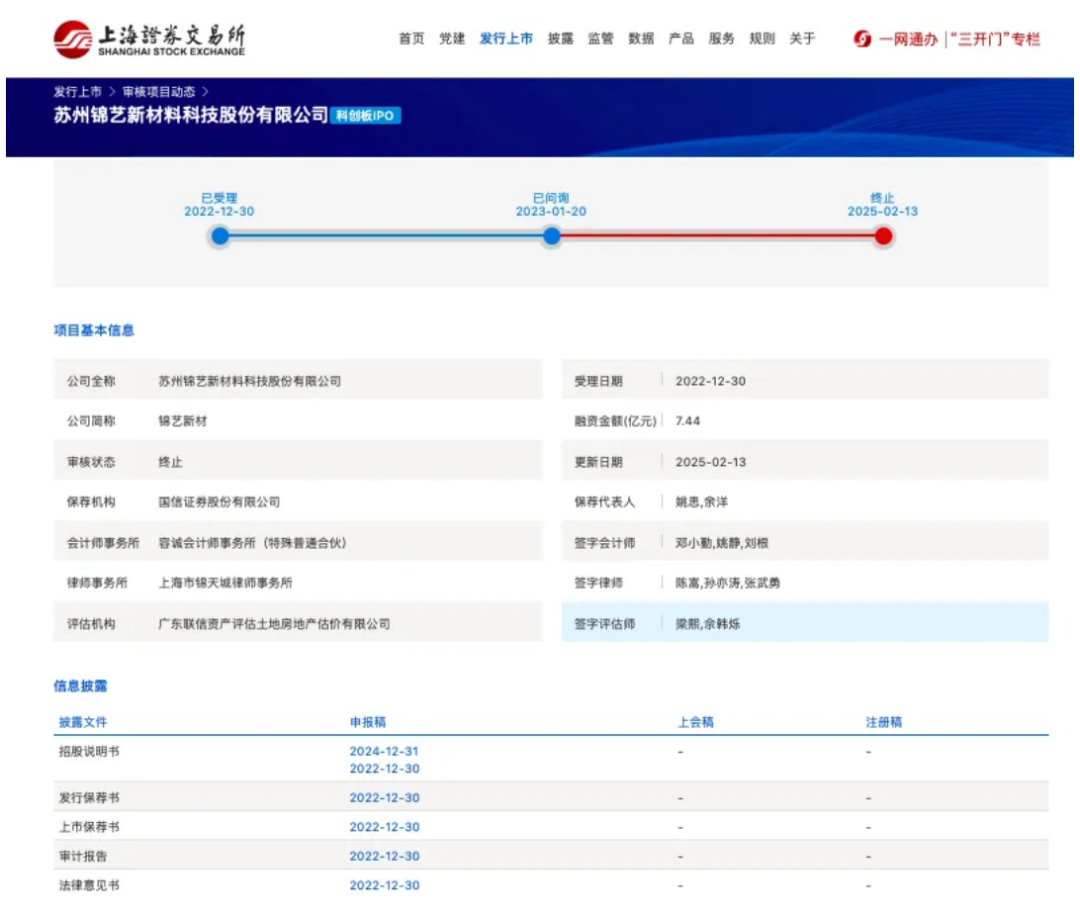Open the 党建 navigation menu
The height and width of the screenshot is (914, 1080).
coord(452,39)
